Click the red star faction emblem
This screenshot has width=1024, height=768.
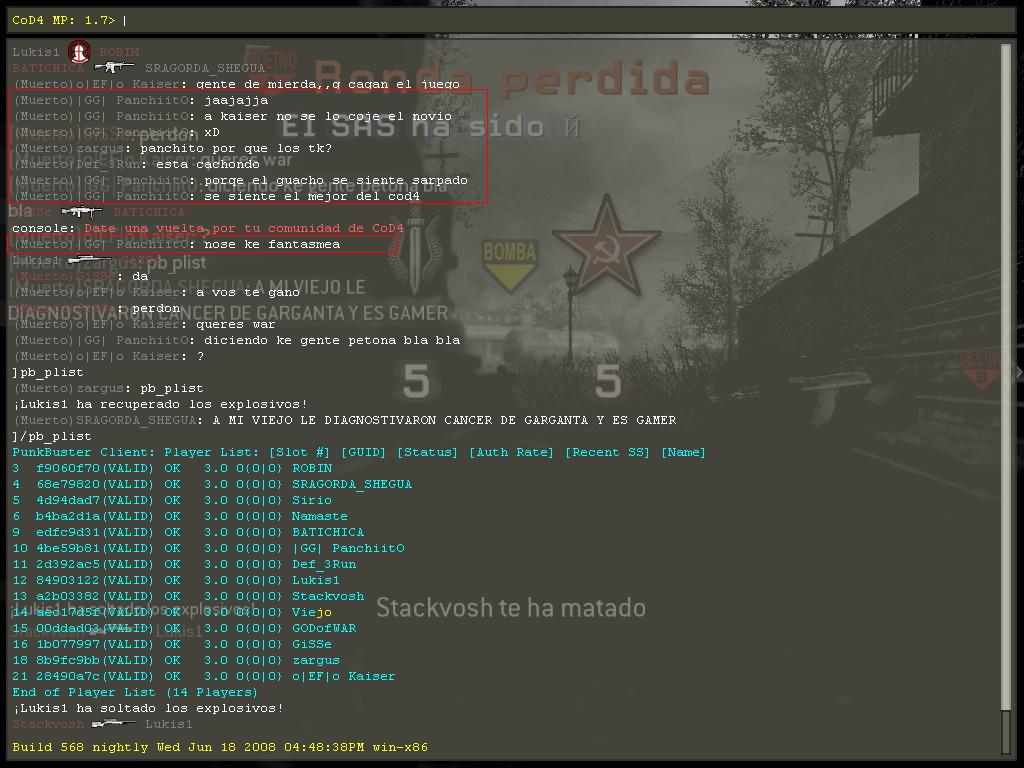pyautogui.click(x=607, y=245)
